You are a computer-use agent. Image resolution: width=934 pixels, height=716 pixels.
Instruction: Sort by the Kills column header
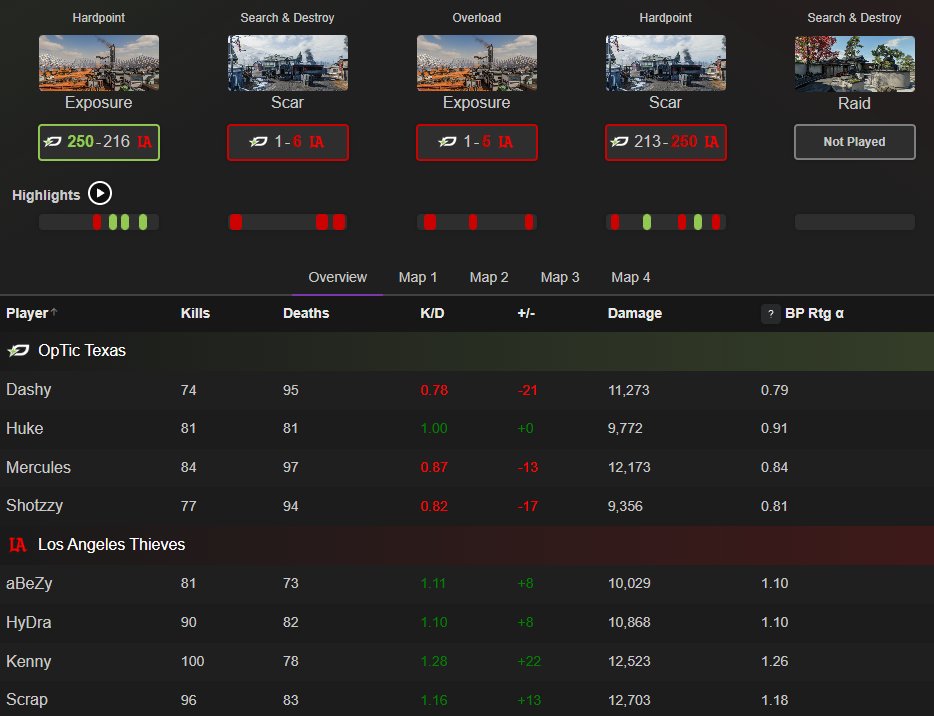tap(195, 313)
